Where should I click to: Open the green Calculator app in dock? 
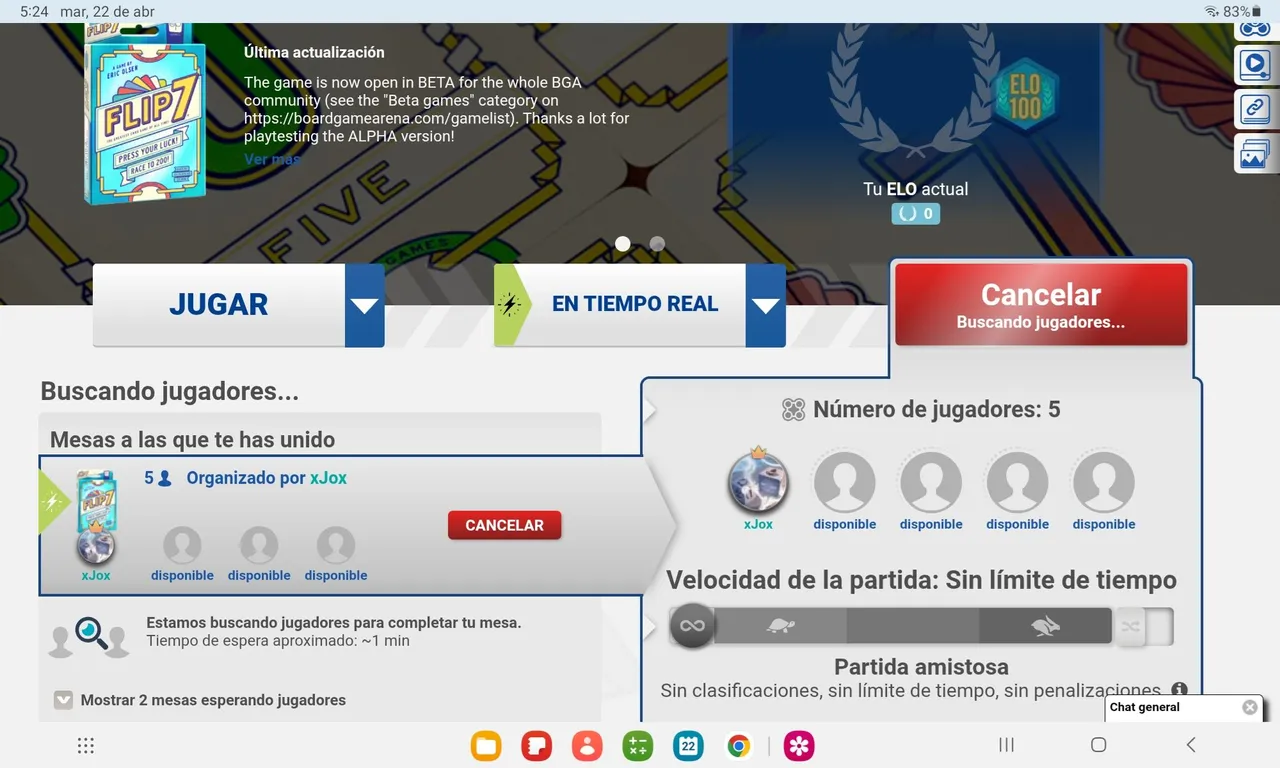(x=638, y=745)
